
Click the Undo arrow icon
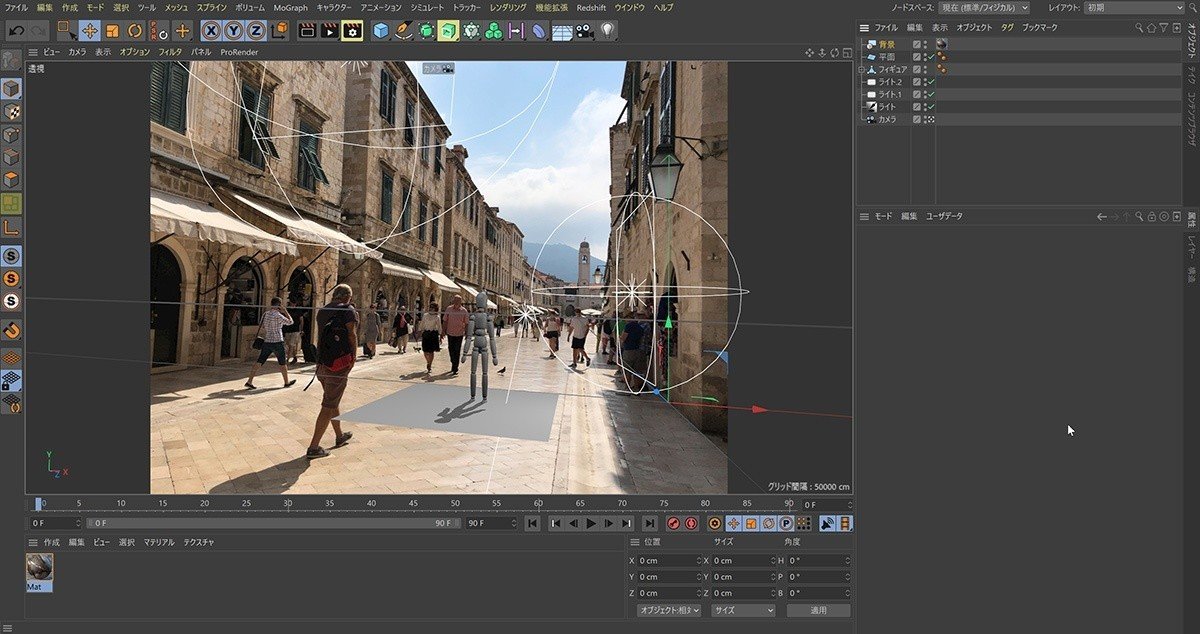click(x=16, y=31)
